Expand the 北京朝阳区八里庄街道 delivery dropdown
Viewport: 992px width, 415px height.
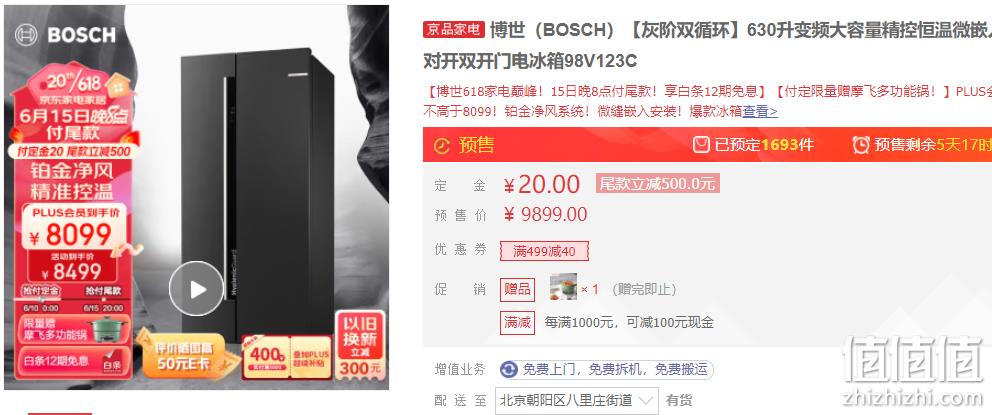576,400
